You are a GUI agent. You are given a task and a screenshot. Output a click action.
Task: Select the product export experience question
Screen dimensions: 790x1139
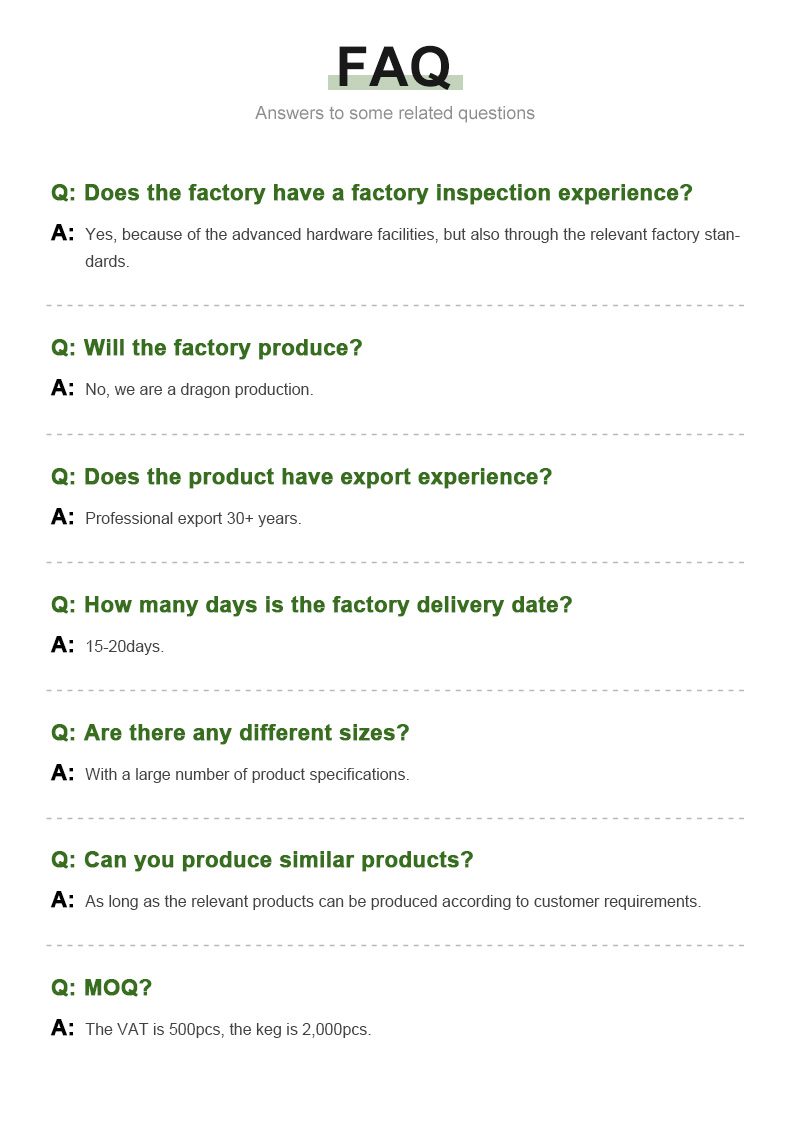(301, 477)
